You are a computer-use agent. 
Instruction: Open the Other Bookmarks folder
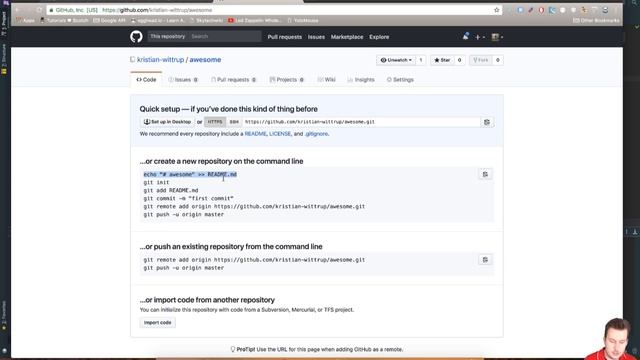tap(596, 20)
